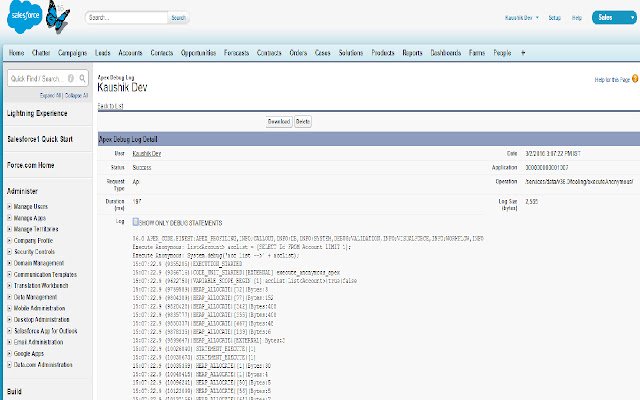The image size is (640, 400).
Task: Expand Email Administration tree node
Action: tap(9, 342)
